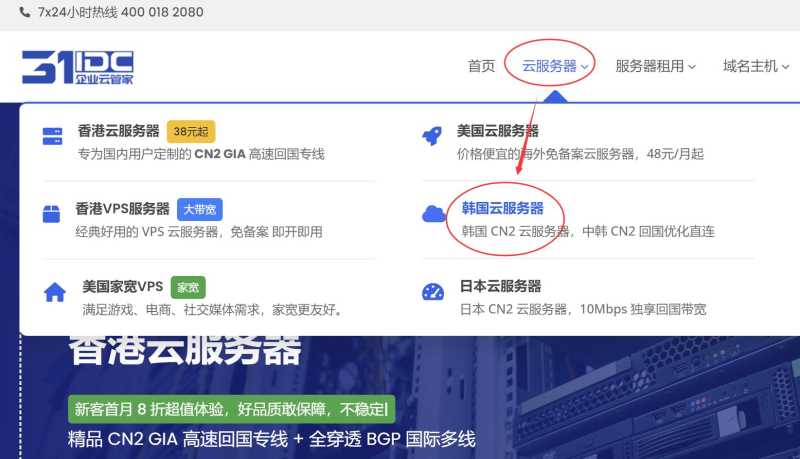Click the 38元起 yellow badge
Viewport: 800px width, 459px height.
[x=191, y=132]
